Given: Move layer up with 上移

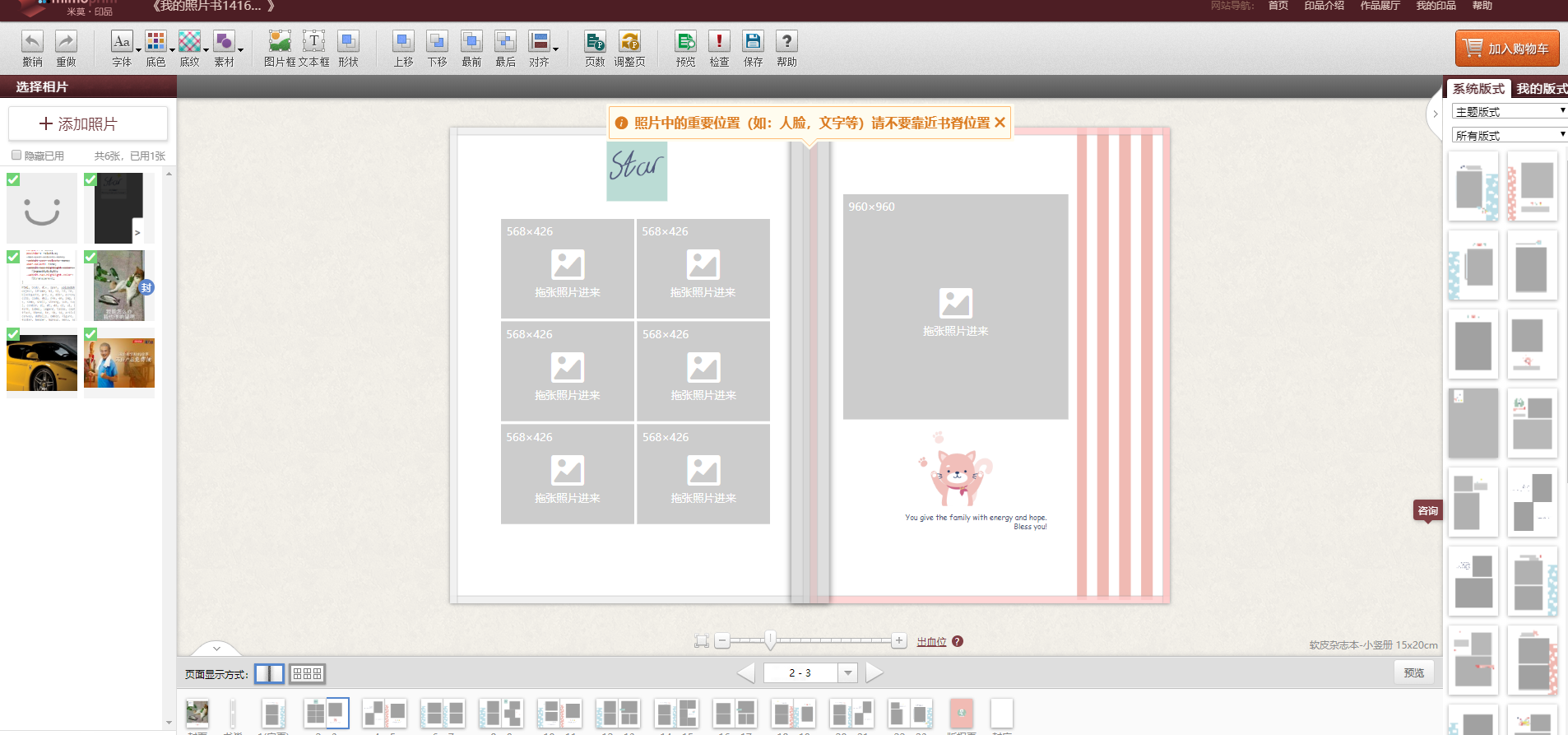Looking at the screenshot, I should [x=403, y=49].
